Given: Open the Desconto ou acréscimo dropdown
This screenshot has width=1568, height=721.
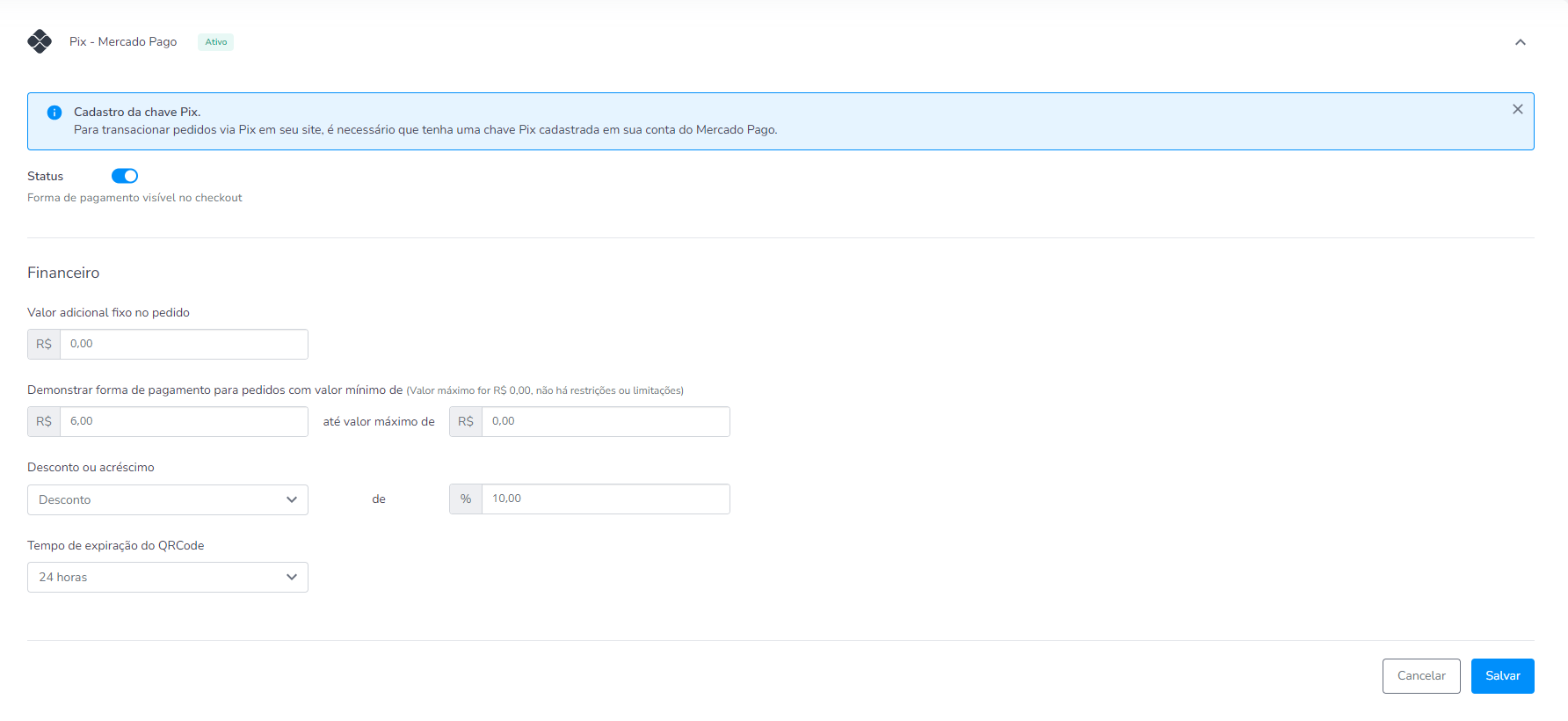Looking at the screenshot, I should (x=168, y=499).
